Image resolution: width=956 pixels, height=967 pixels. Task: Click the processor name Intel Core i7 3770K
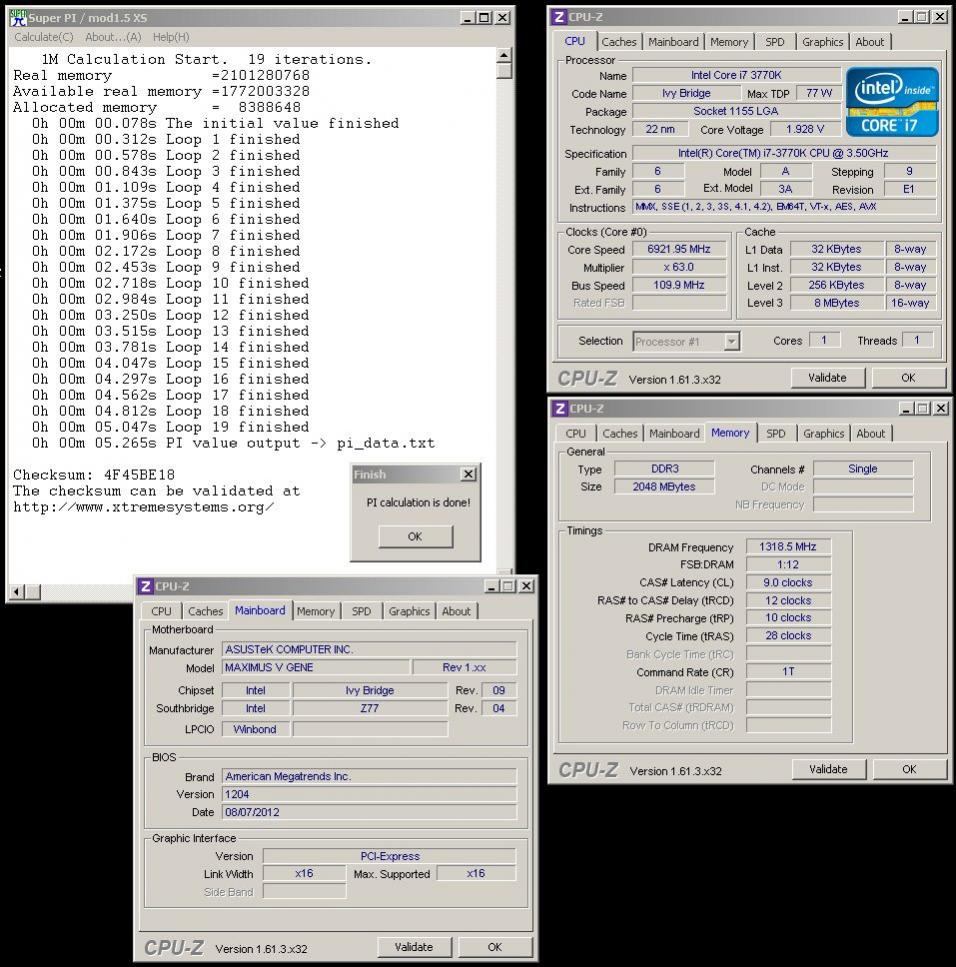point(736,75)
